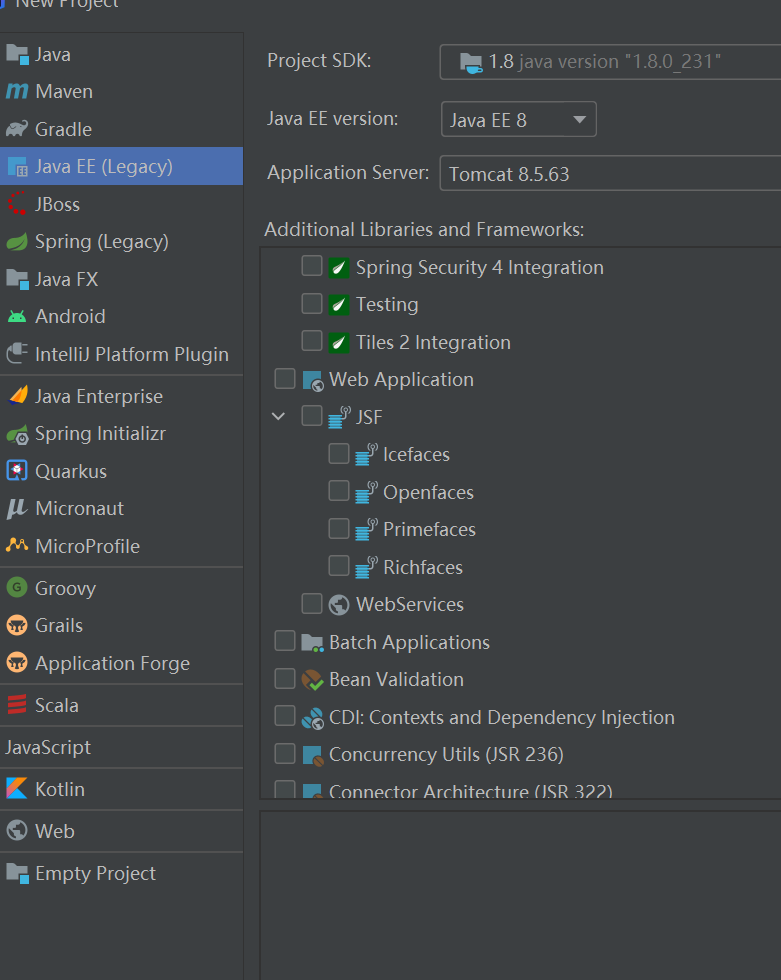Click the Gradle elephant icon
Viewport: 781px width, 980px height.
point(16,128)
